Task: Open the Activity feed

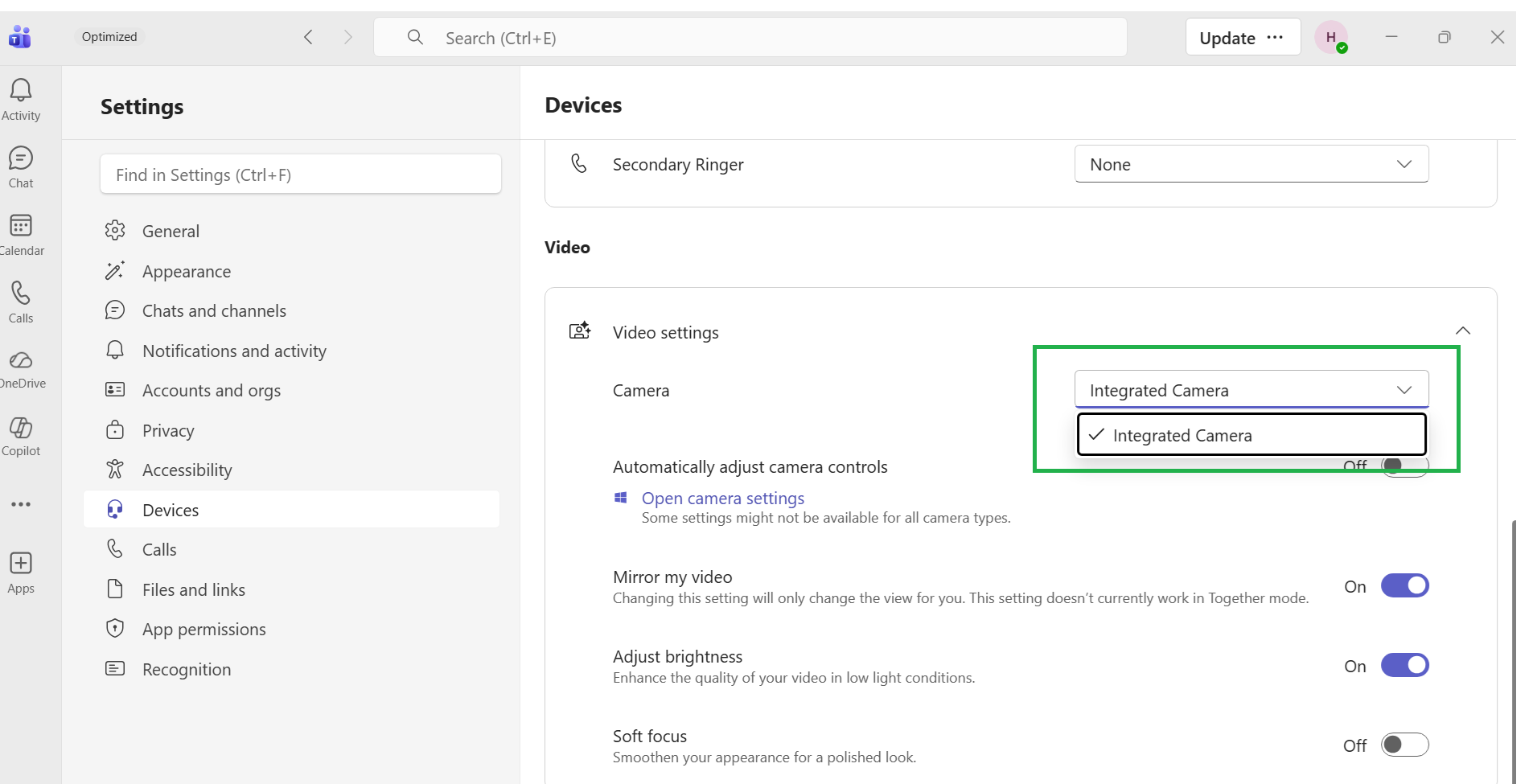Action: 21,100
